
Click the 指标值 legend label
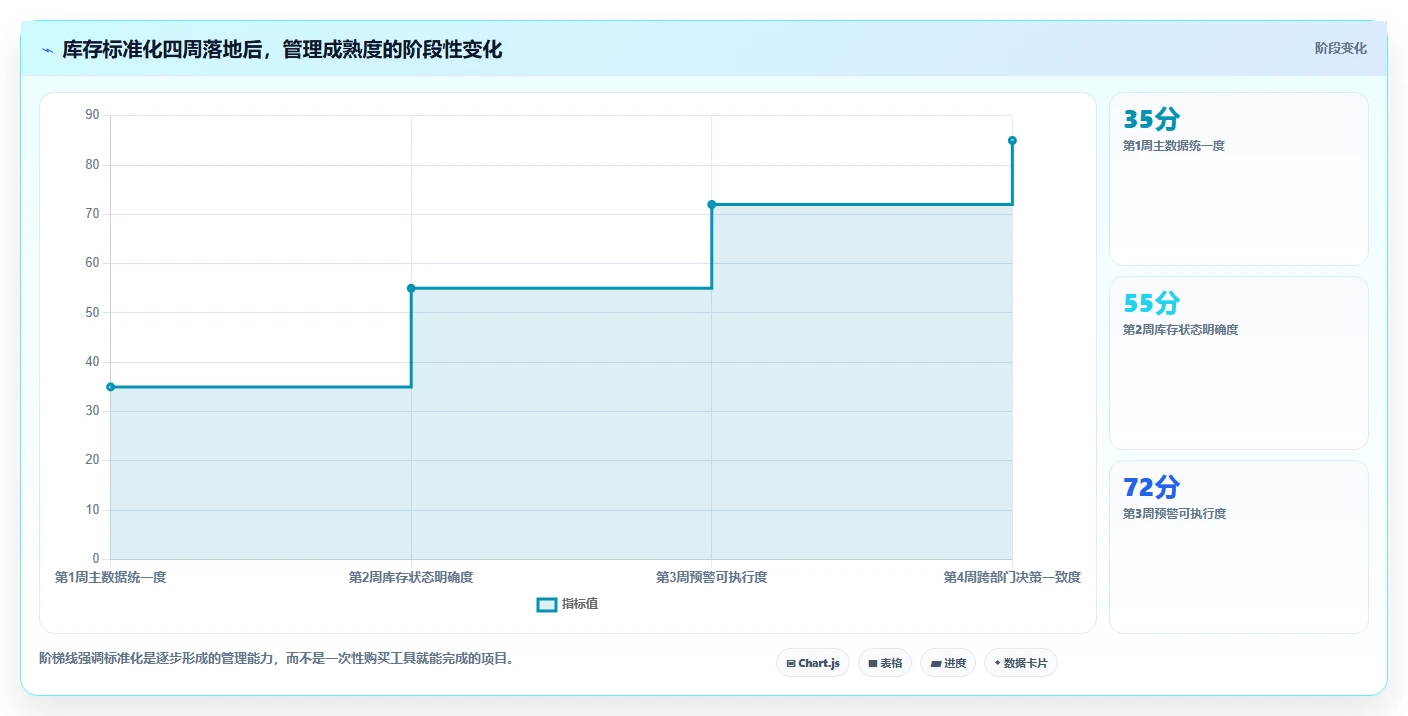pos(580,604)
